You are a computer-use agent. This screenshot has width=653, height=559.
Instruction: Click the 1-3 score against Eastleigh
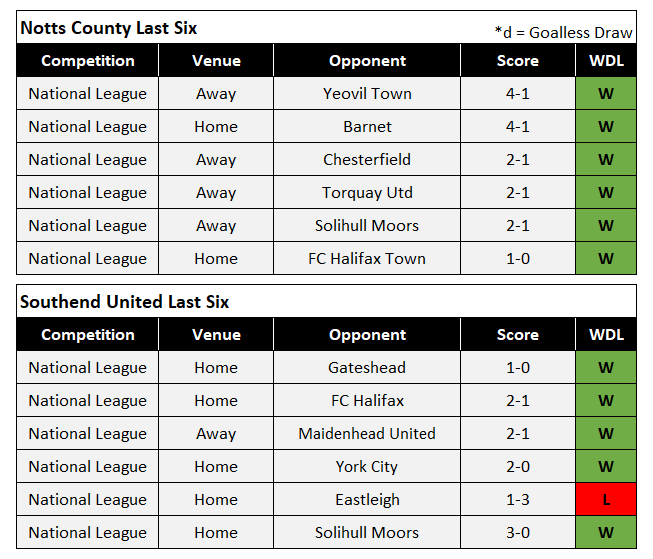[518, 499]
